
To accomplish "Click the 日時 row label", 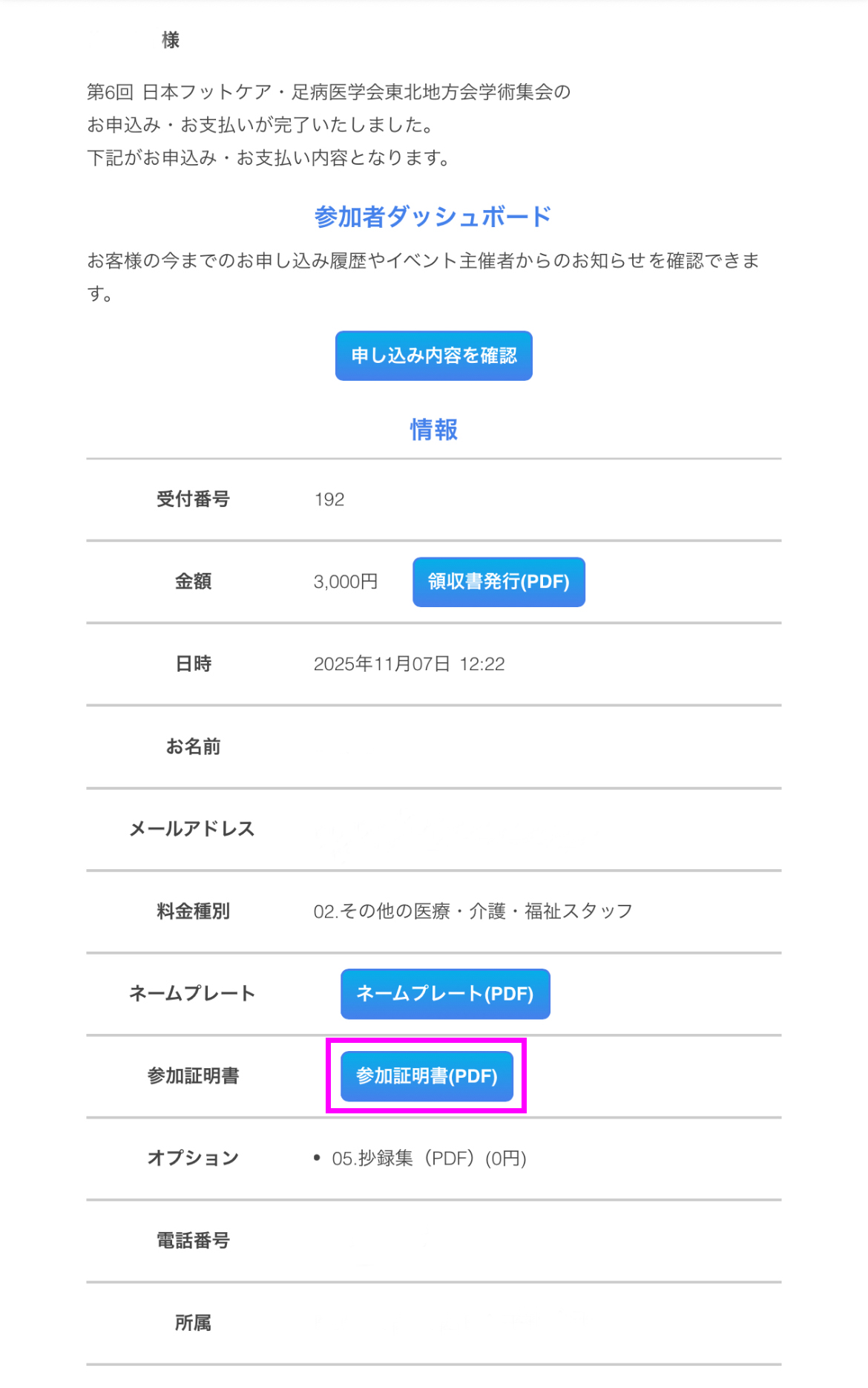I will 193,664.
